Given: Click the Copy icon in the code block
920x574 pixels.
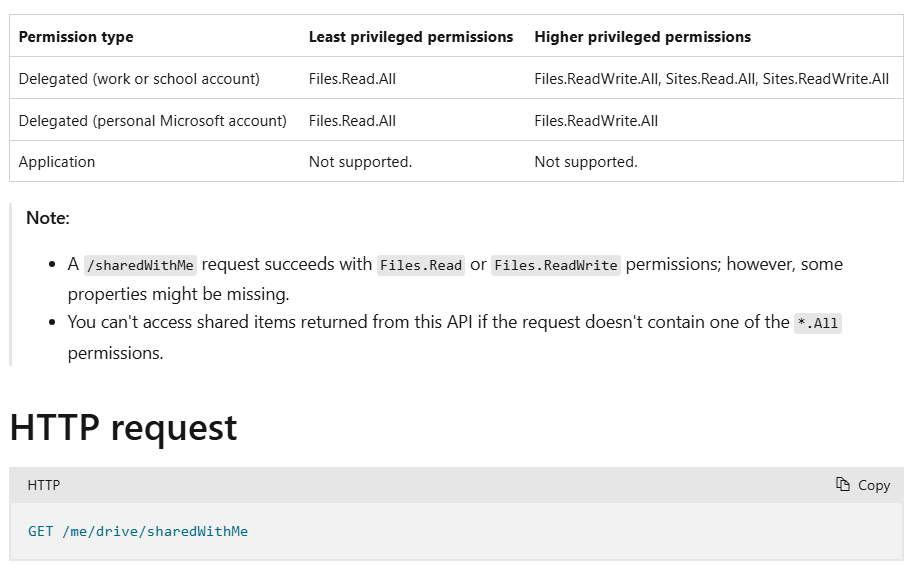Looking at the screenshot, I should click(843, 485).
